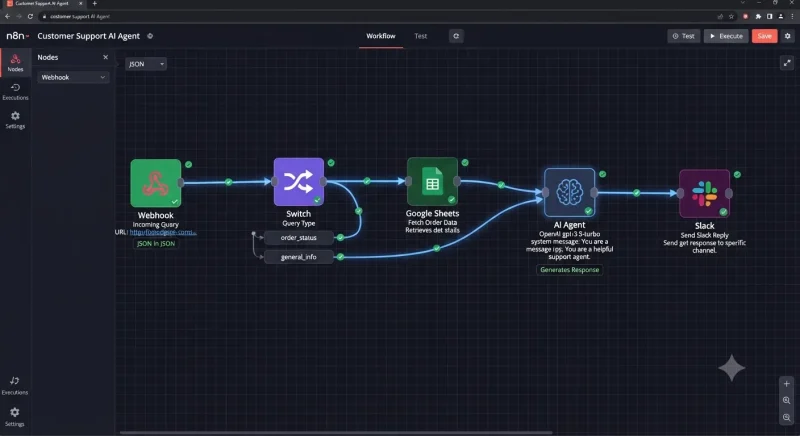Open the Slack node
The image size is (800, 436).
[x=704, y=194]
